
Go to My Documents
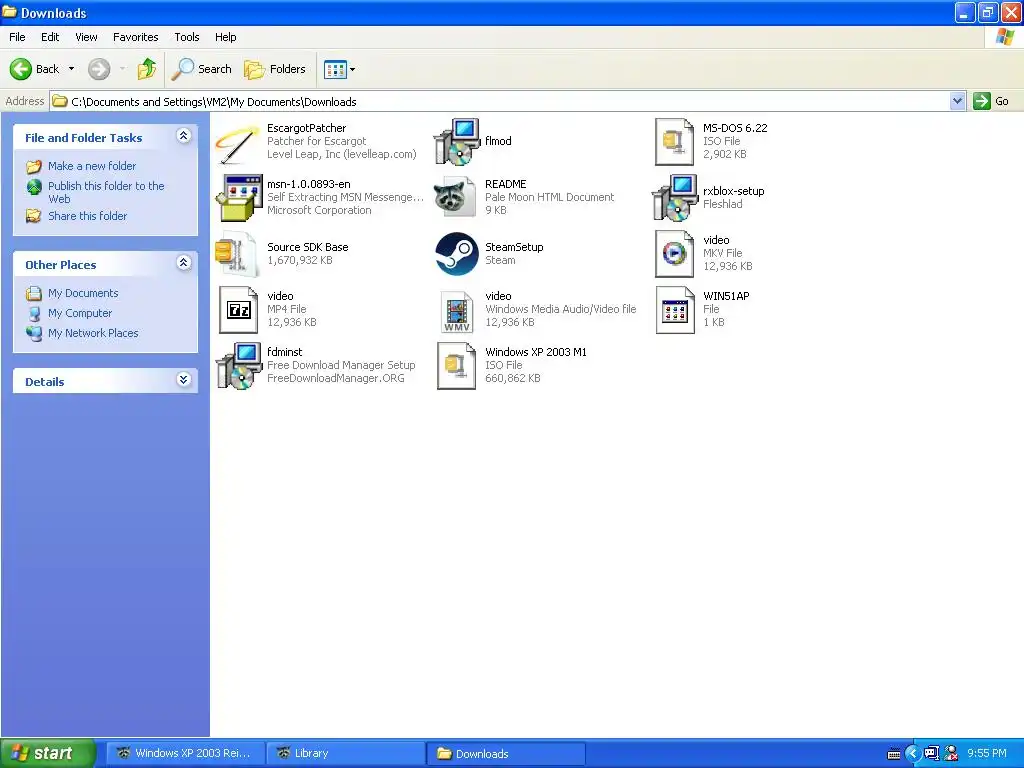[x=83, y=293]
